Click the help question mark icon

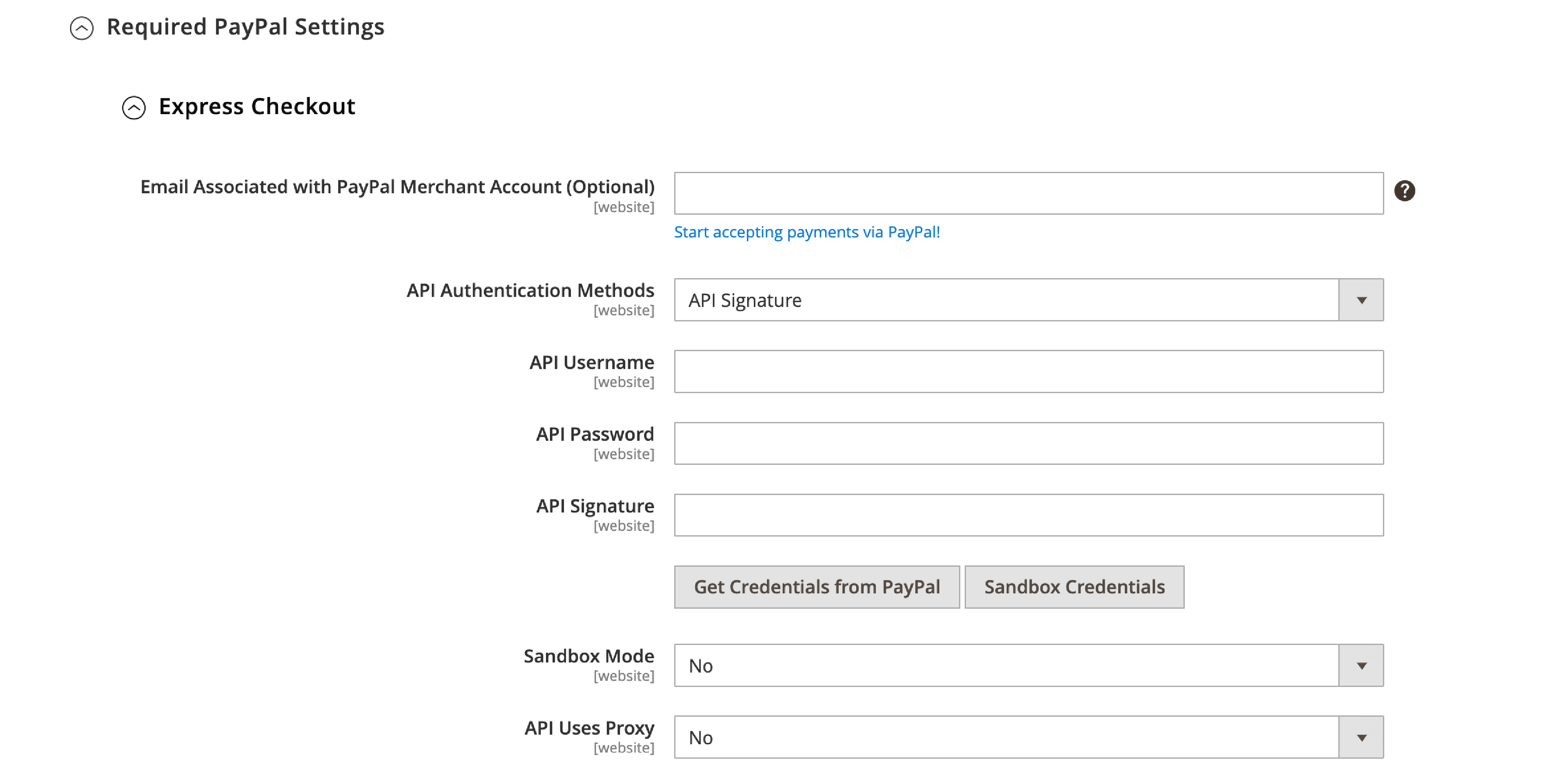coord(1404,191)
